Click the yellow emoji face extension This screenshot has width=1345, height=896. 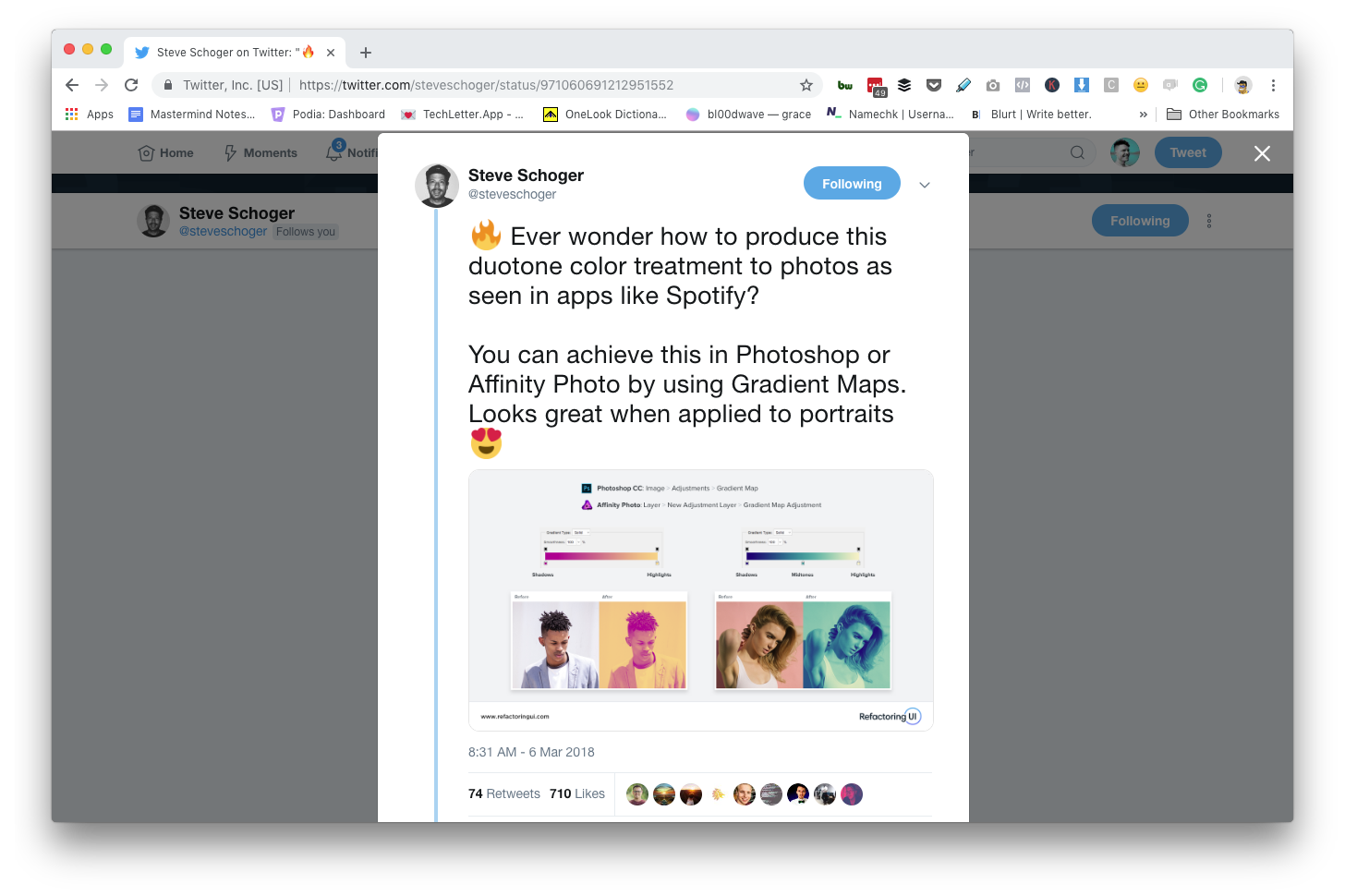point(1141,85)
